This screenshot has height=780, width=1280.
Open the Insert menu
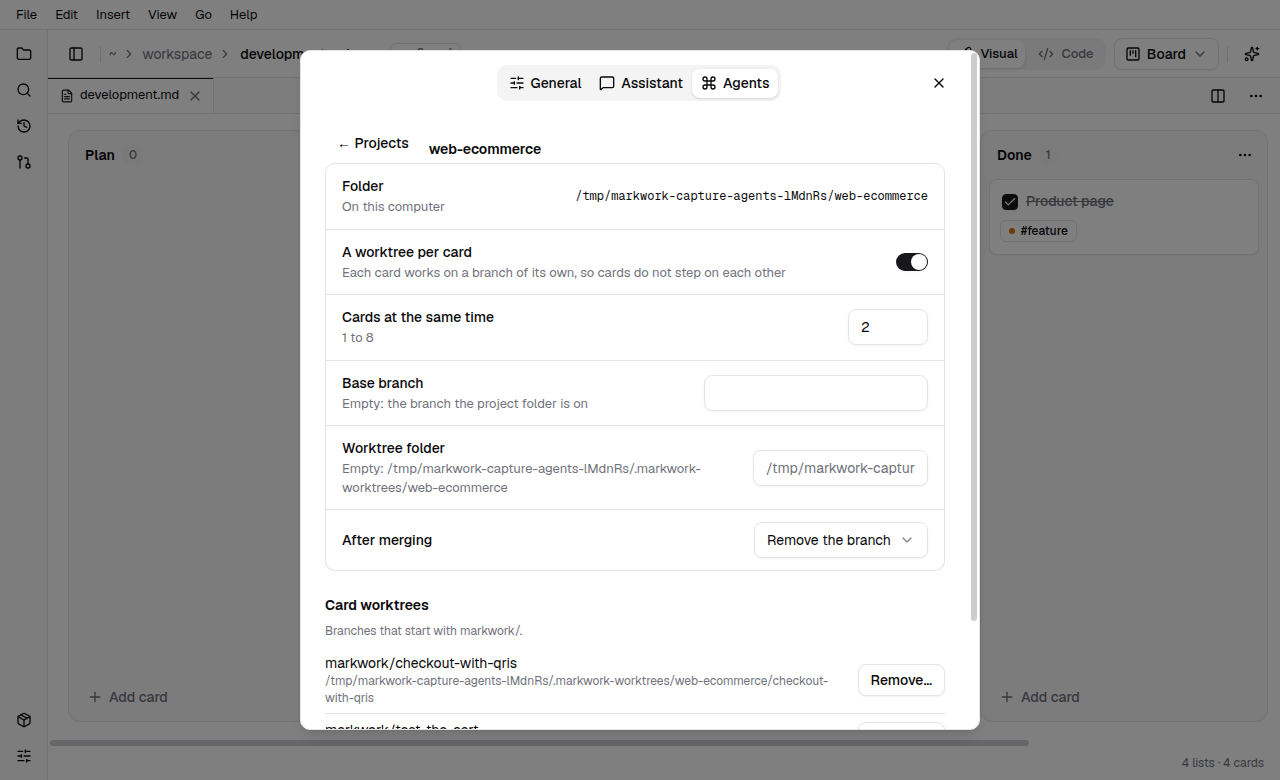tap(113, 15)
